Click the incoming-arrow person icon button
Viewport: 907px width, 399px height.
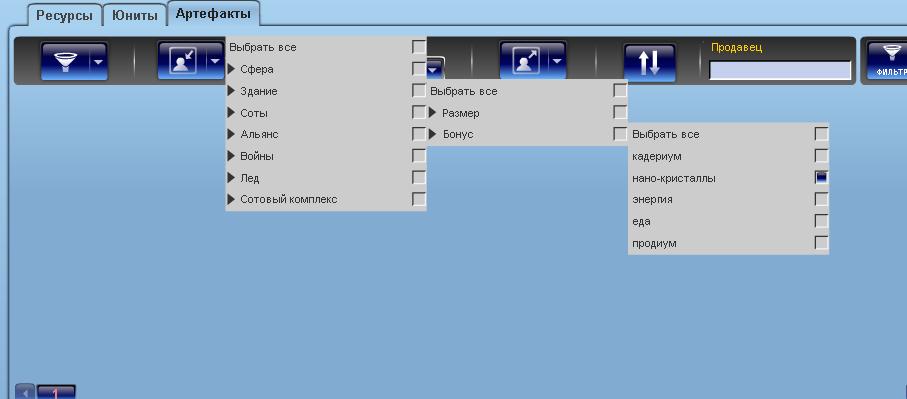tap(182, 61)
